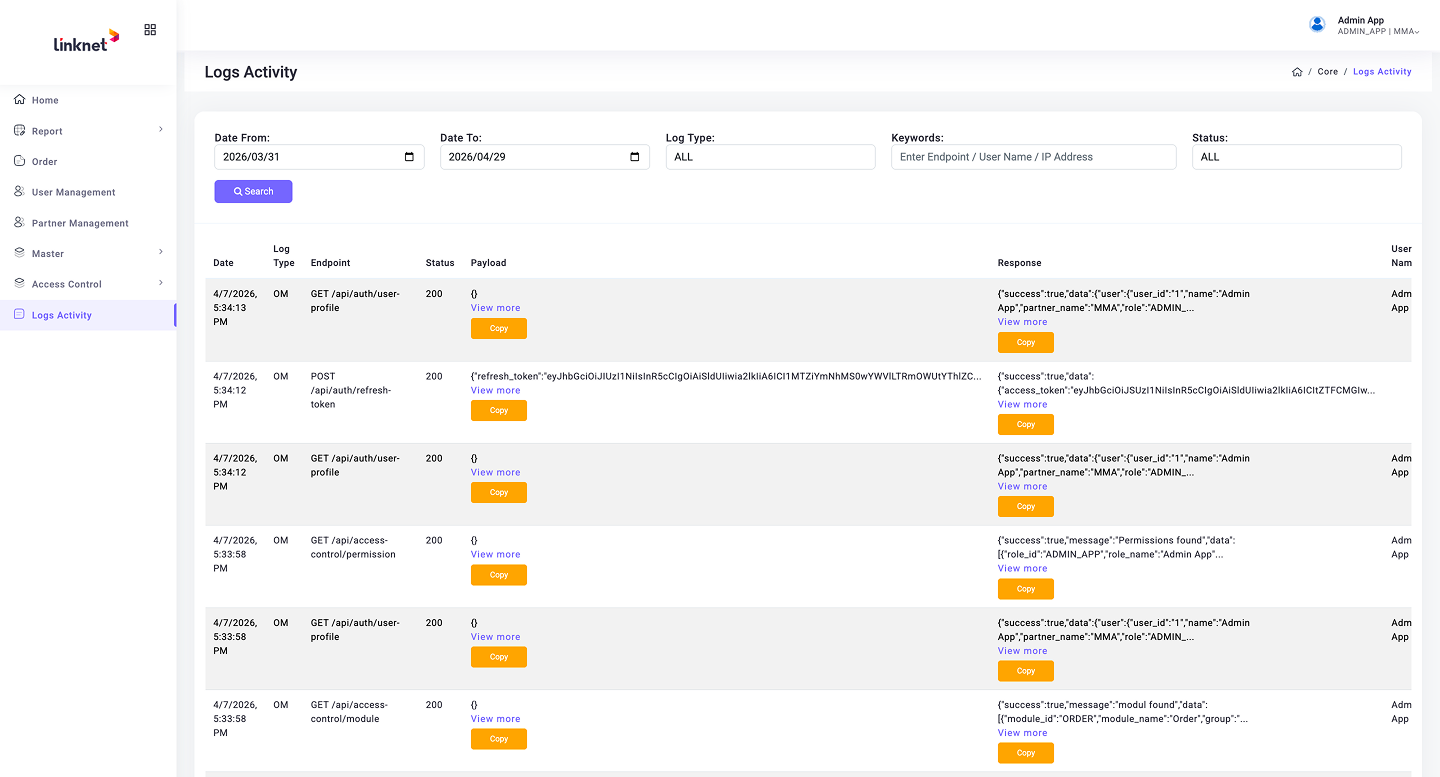The height and width of the screenshot is (777, 1440).
Task: Click the Access Control sidebar icon
Action: [20, 283]
